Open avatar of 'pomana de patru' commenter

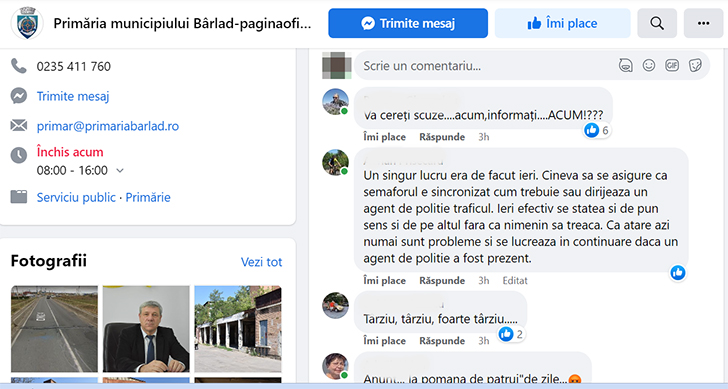pos(335,366)
